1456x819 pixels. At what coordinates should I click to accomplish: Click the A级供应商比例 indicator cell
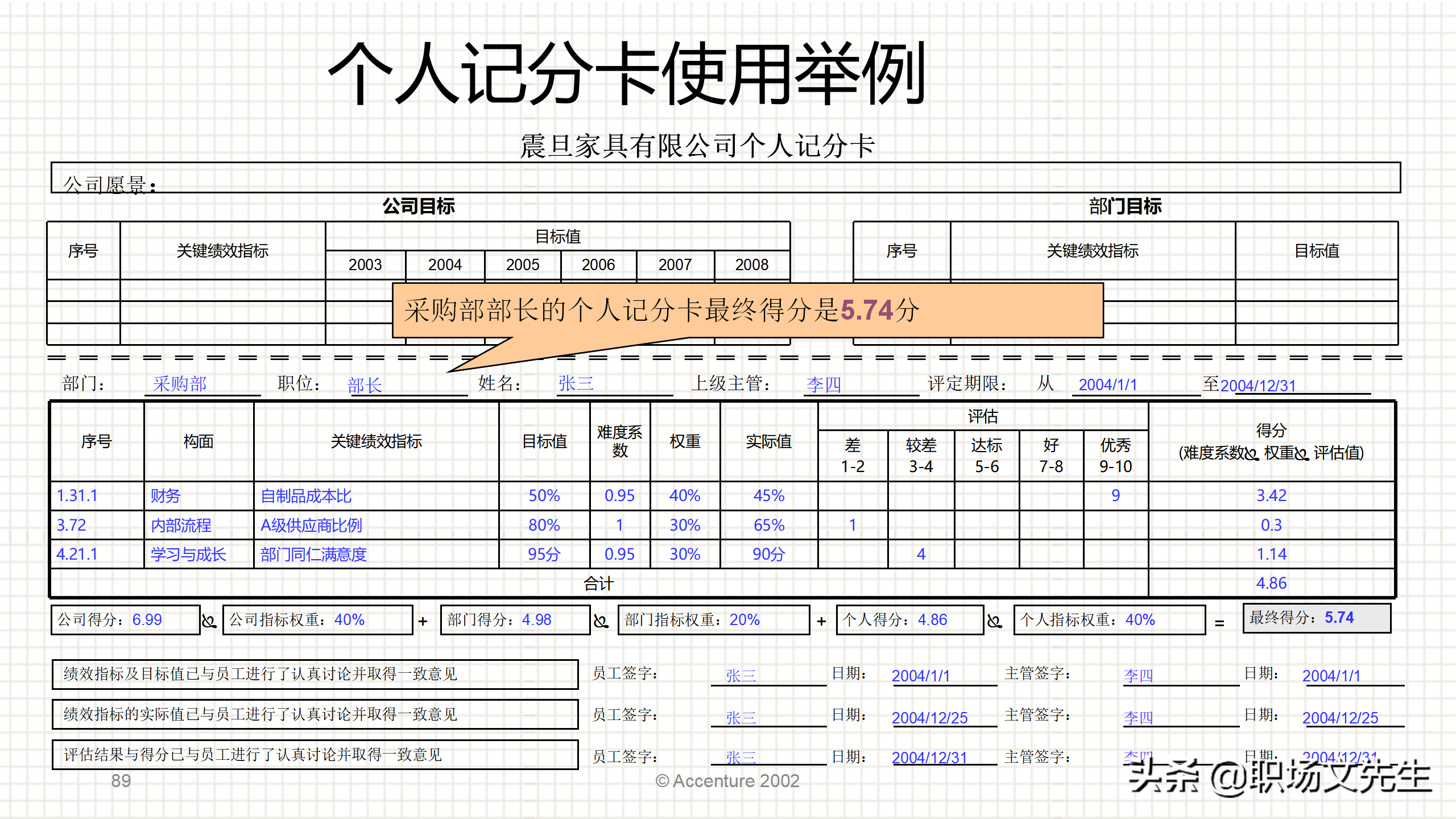(x=311, y=525)
